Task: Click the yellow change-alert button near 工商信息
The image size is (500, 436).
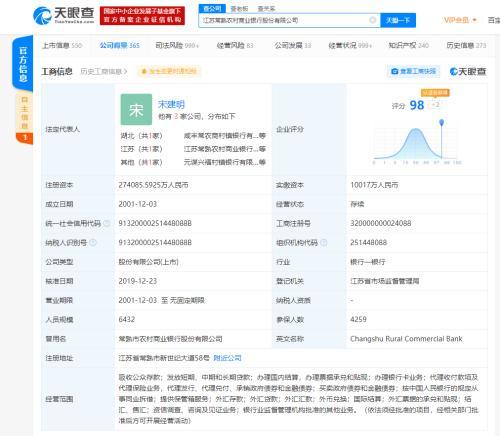Action: coord(169,71)
